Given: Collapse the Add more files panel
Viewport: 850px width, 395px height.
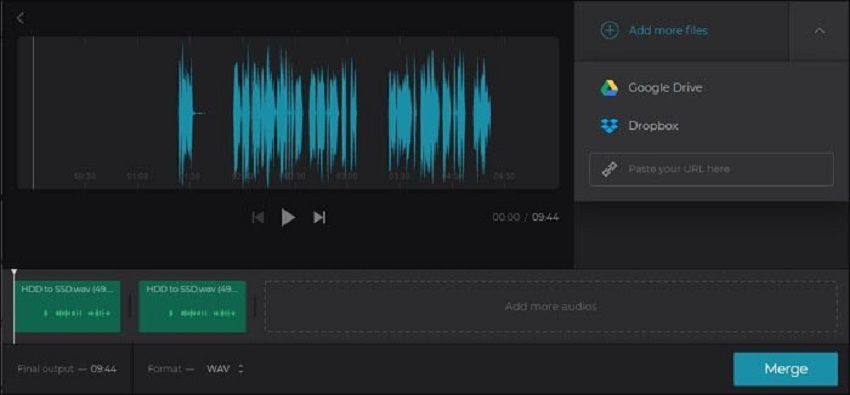Looking at the screenshot, I should [x=819, y=30].
